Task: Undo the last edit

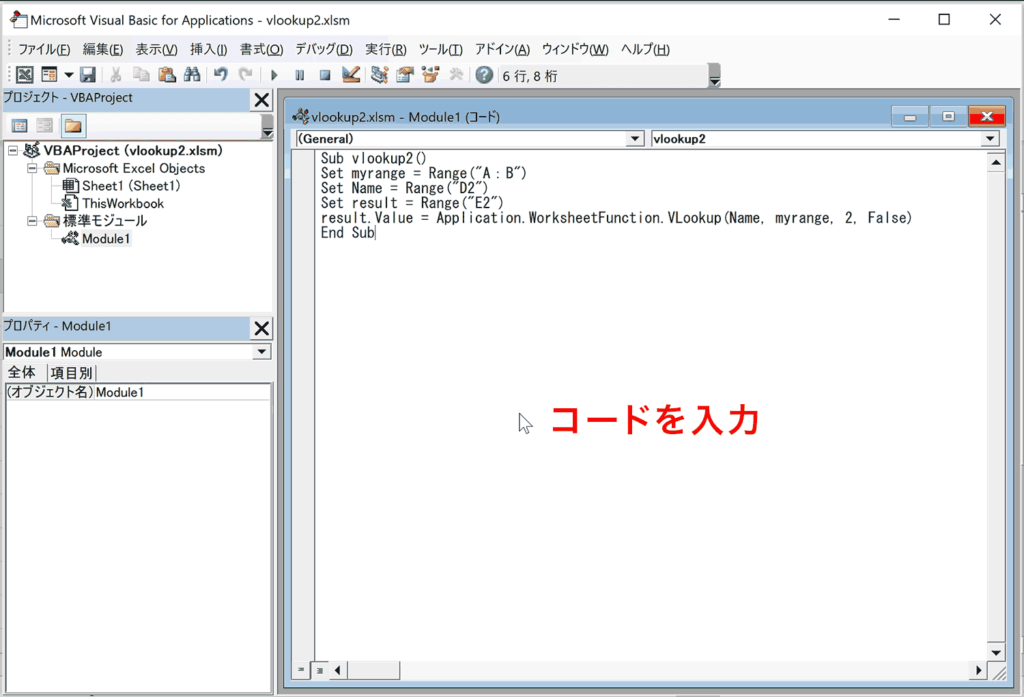Action: pyautogui.click(x=221, y=75)
